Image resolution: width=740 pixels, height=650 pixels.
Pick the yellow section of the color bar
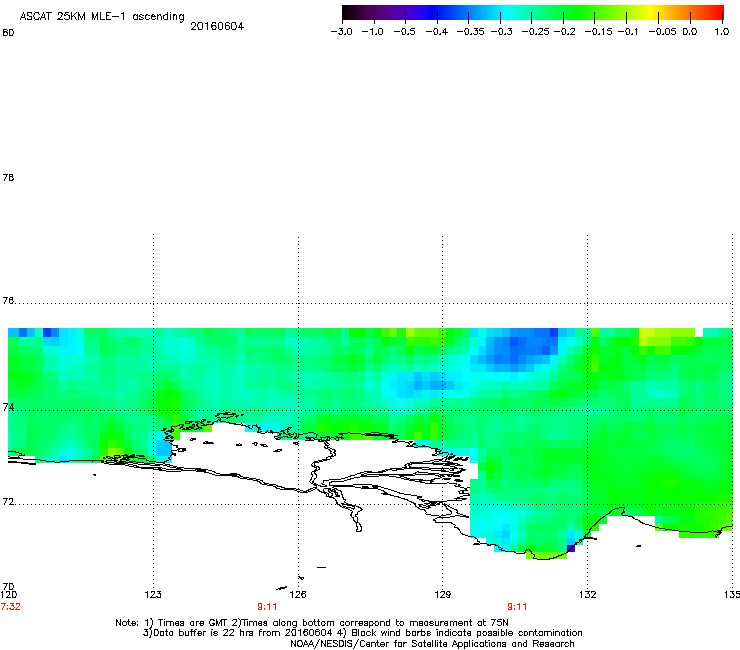653,13
